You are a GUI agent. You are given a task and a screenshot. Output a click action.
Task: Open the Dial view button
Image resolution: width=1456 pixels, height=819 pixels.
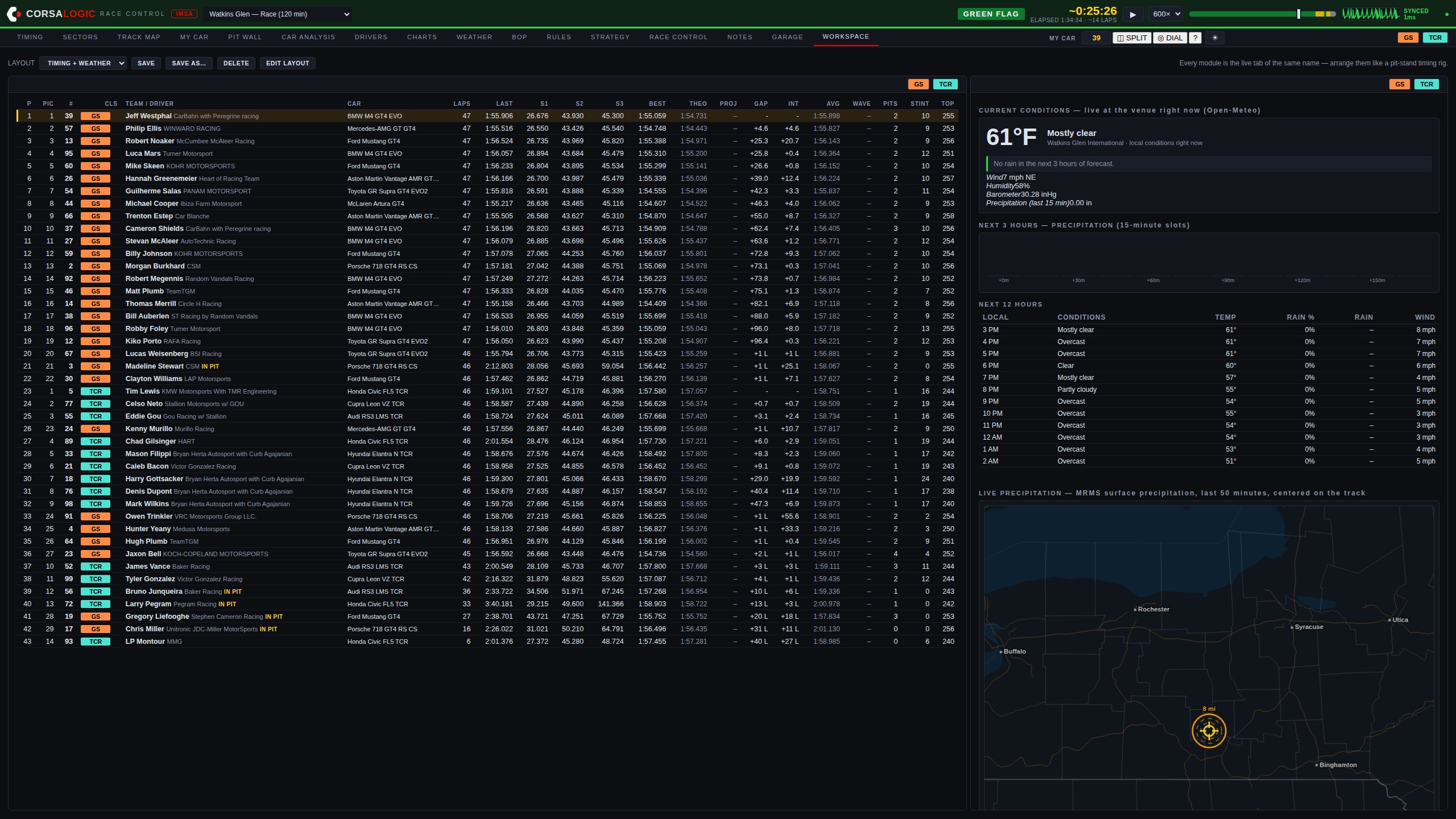coord(1170,38)
